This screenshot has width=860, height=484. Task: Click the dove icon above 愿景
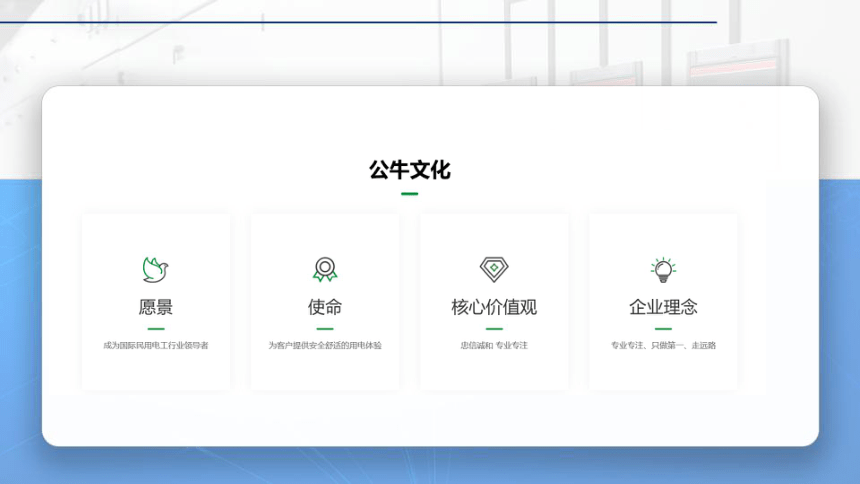pos(155,269)
